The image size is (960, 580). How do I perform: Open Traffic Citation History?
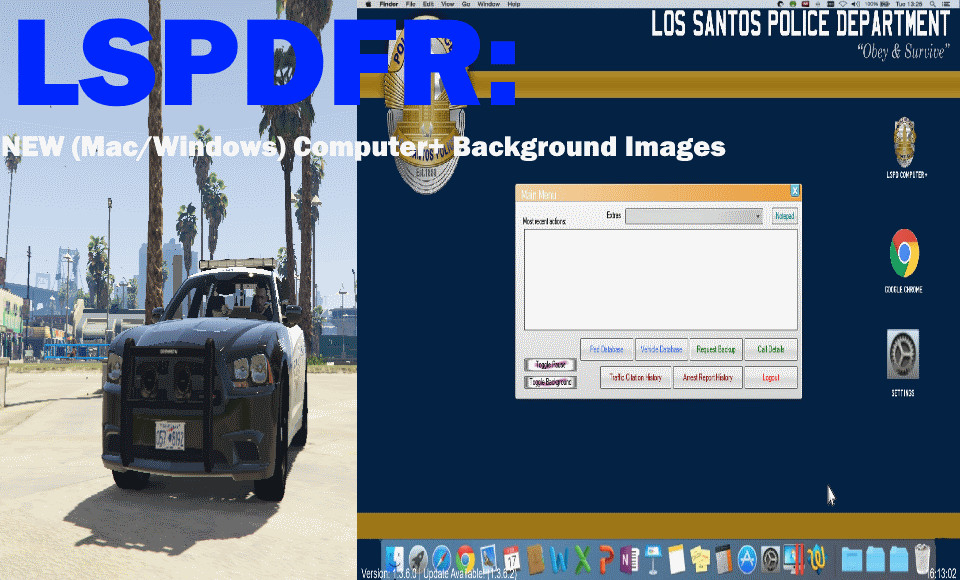(x=636, y=377)
